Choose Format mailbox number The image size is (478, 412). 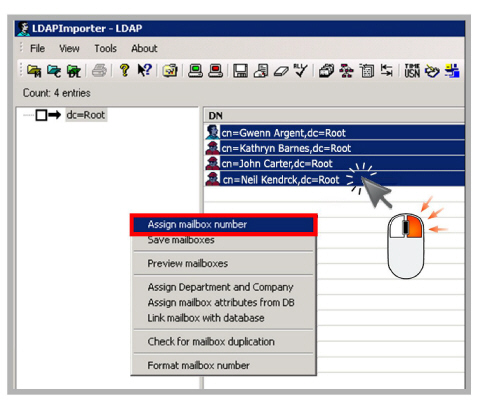tap(223, 365)
